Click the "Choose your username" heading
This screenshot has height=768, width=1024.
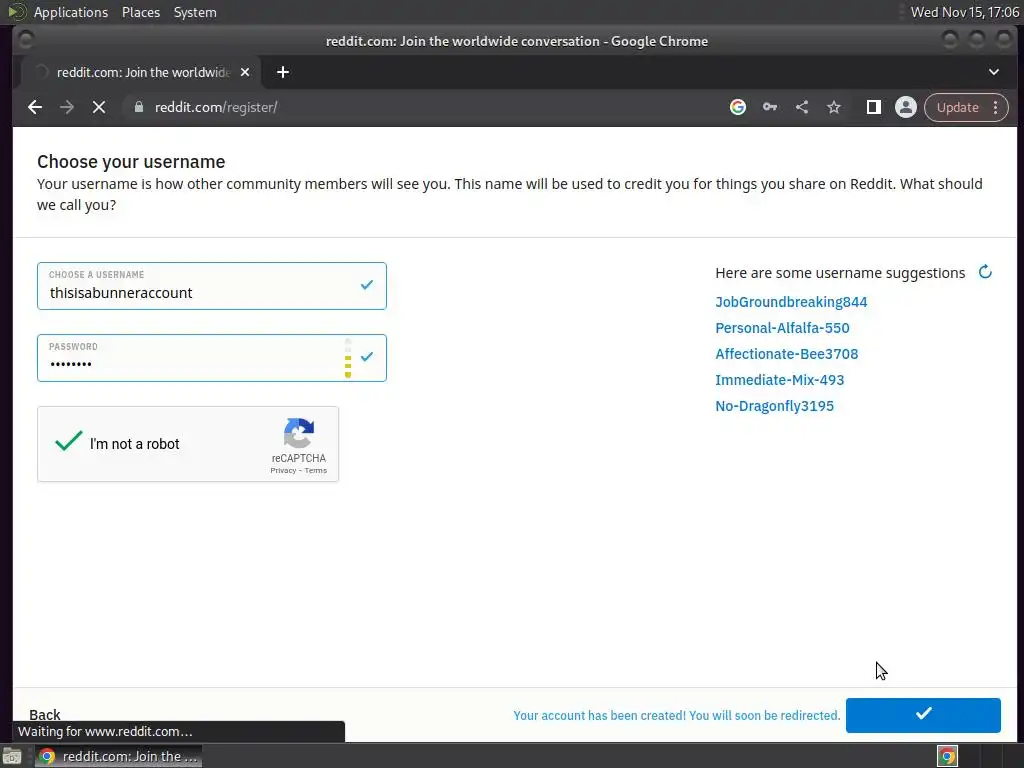click(131, 161)
